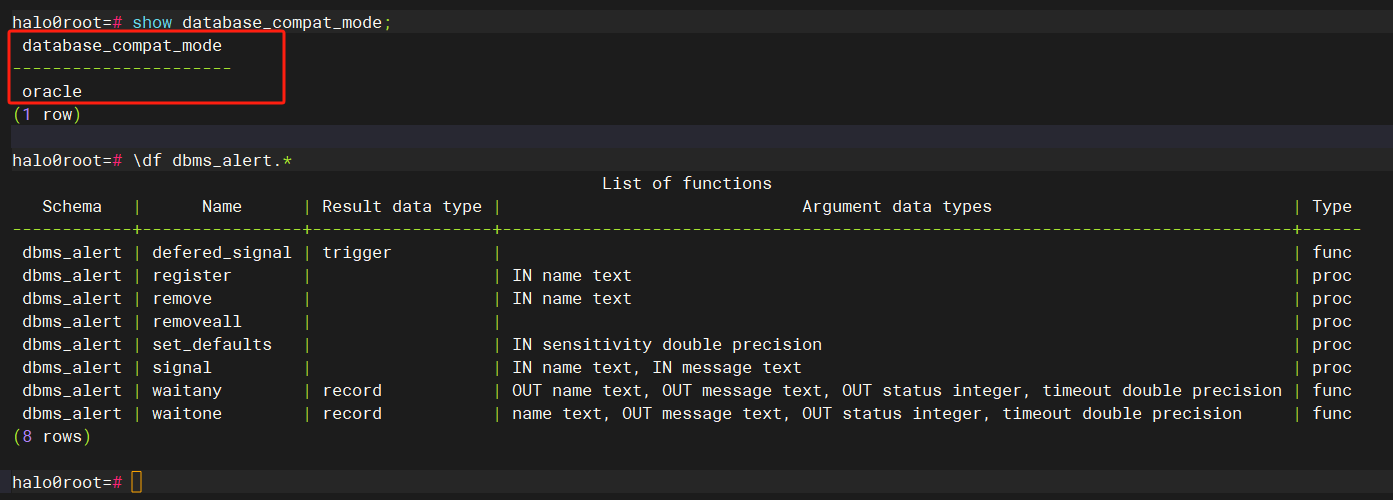Select the Name column header

tap(221, 206)
